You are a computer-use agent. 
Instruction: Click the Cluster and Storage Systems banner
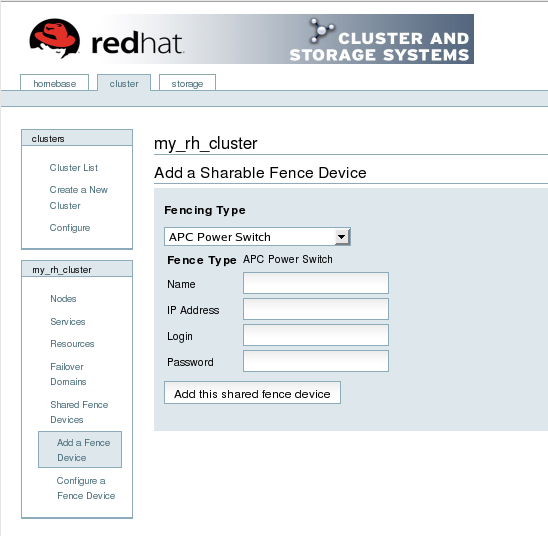pos(379,39)
